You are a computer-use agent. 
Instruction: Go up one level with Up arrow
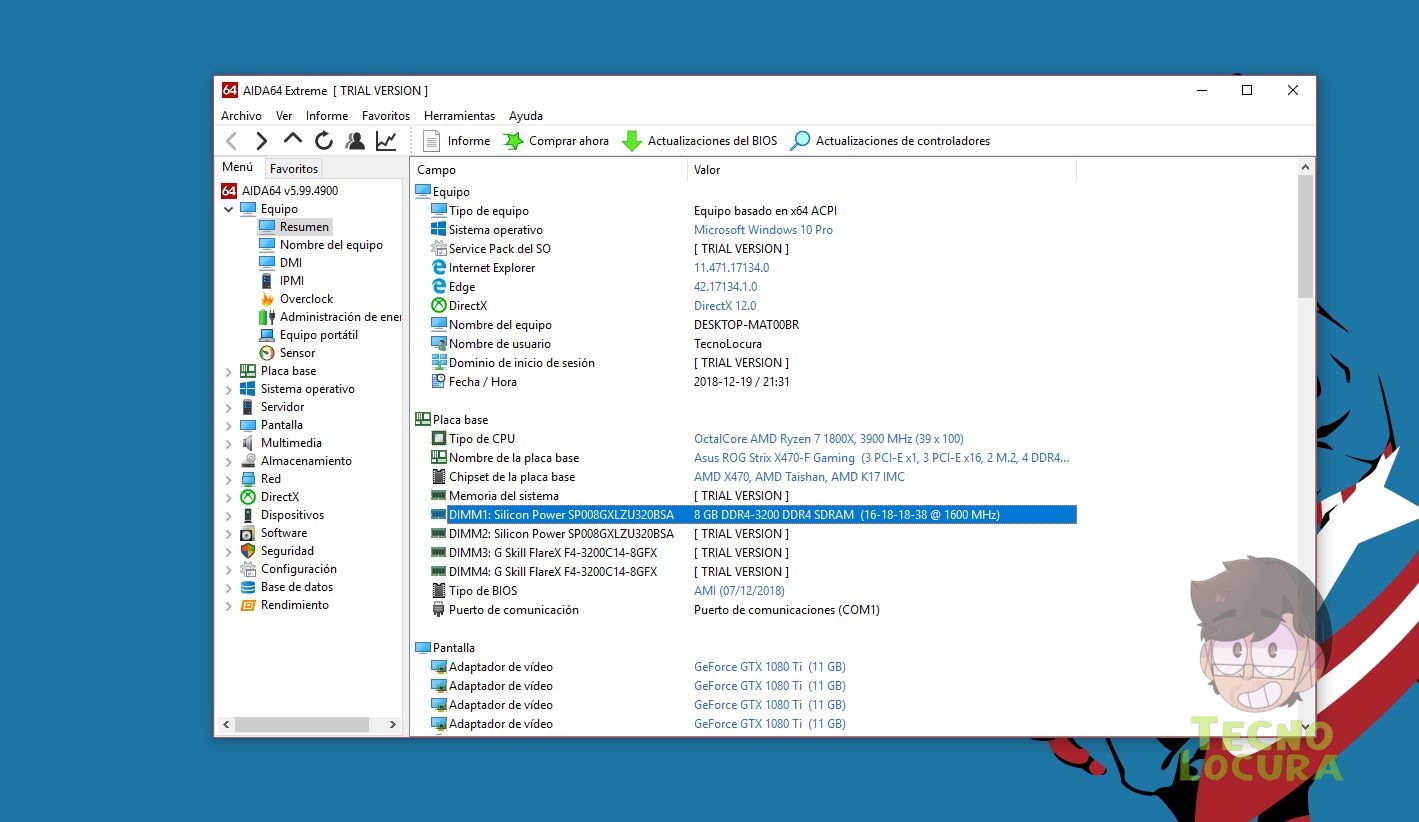click(x=292, y=140)
